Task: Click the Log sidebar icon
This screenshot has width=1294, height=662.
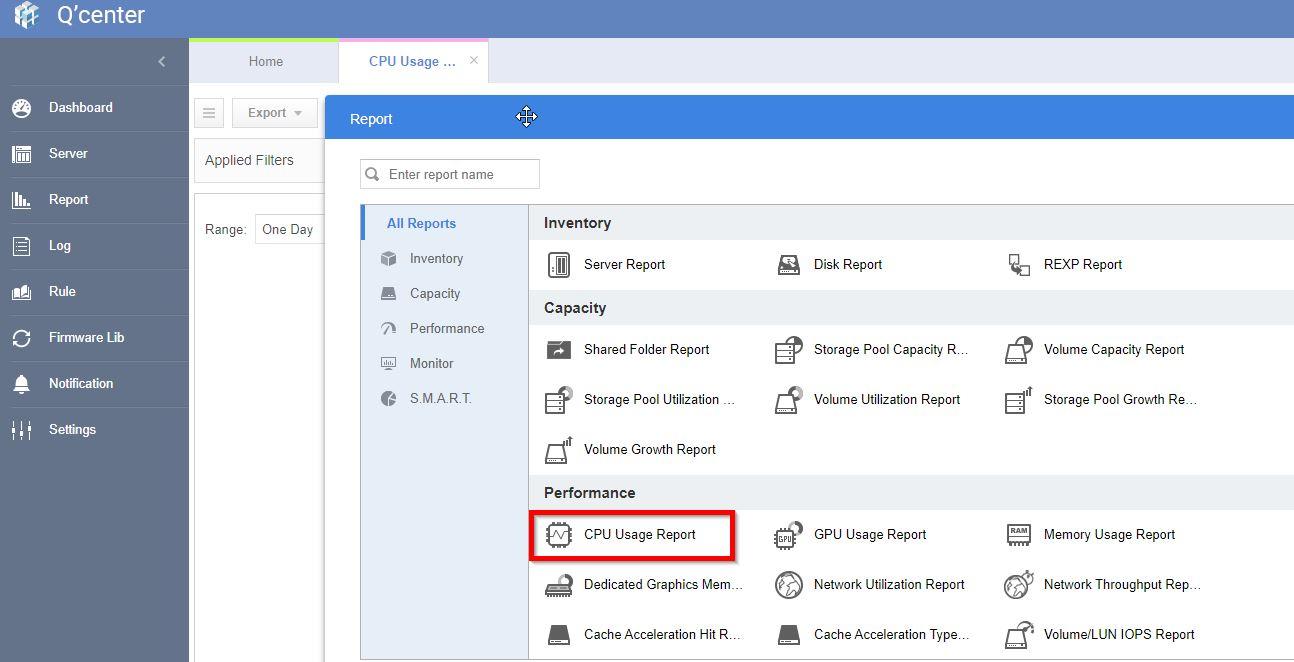Action: click(x=22, y=246)
